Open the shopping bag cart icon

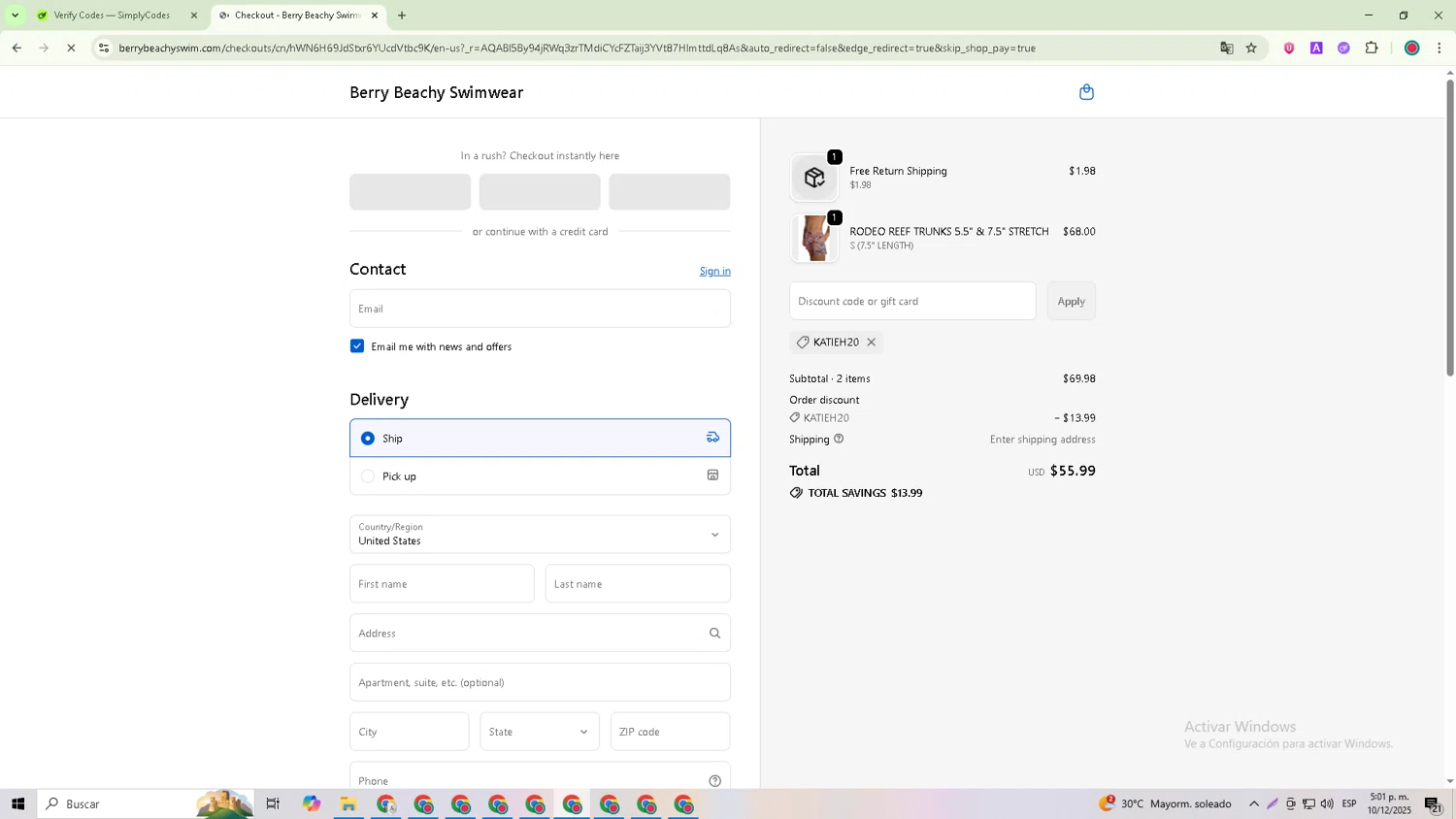pos(1086,92)
